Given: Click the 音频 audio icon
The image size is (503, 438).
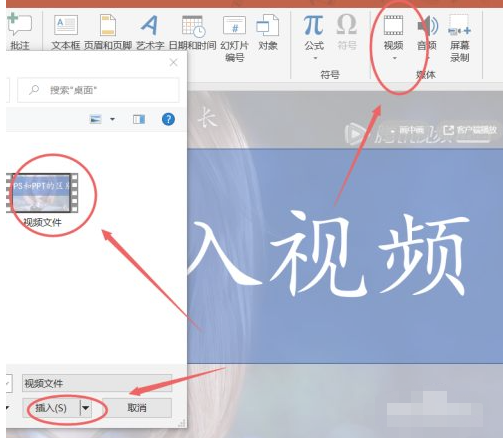Looking at the screenshot, I should pyautogui.click(x=427, y=32).
